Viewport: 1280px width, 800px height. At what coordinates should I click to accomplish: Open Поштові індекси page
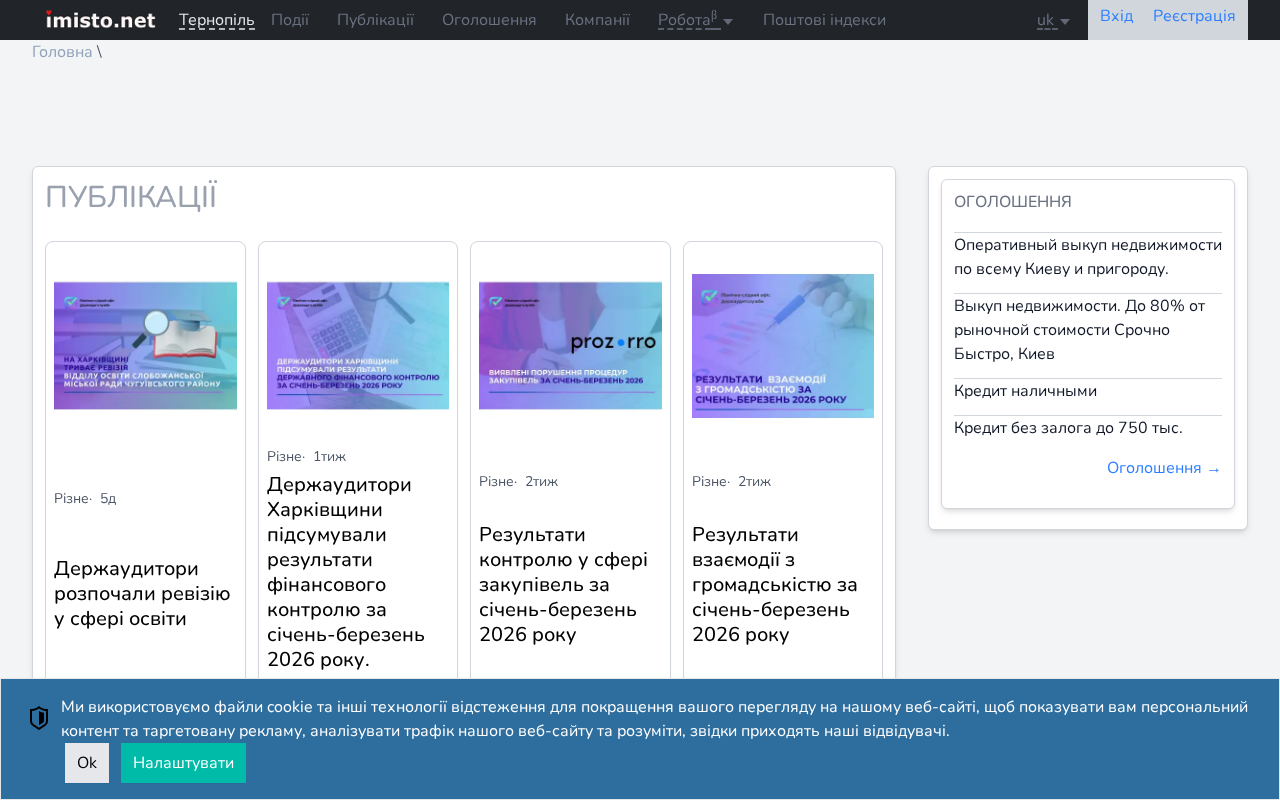coord(824,20)
